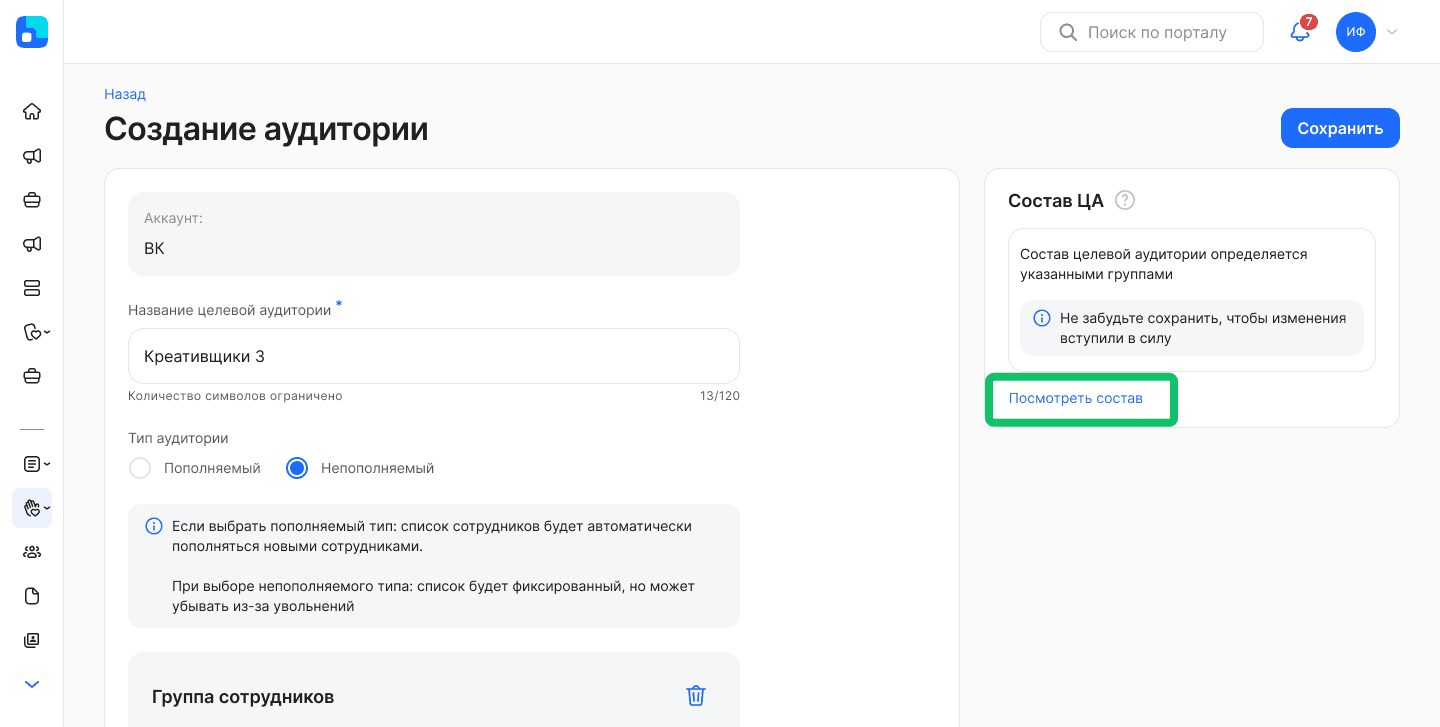This screenshot has height=727, width=1440.
Task: Click the 13/120 character counter
Action: click(720, 396)
